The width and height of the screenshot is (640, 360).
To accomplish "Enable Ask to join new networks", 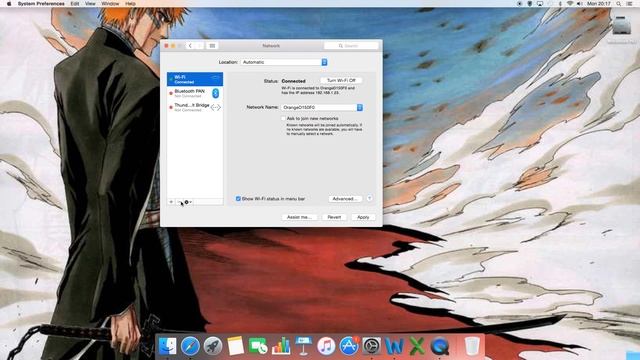I will tap(283, 118).
